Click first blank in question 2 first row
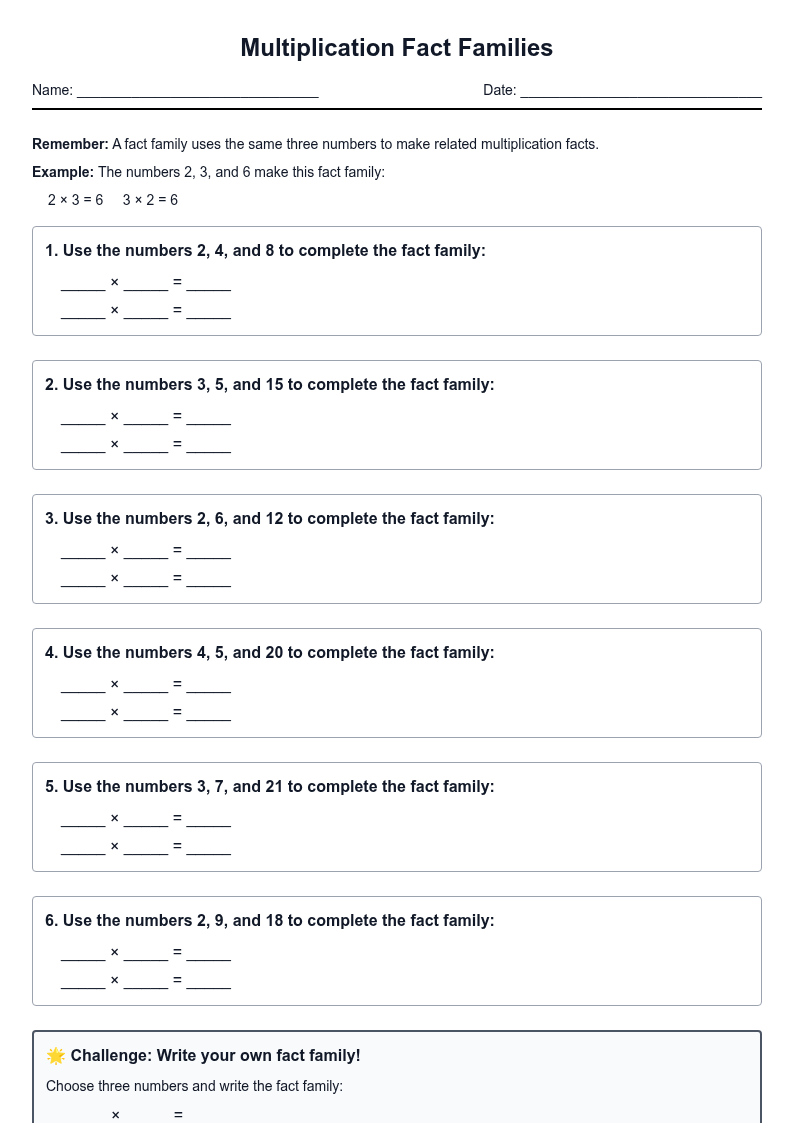The height and width of the screenshot is (1123, 794). click(83, 418)
